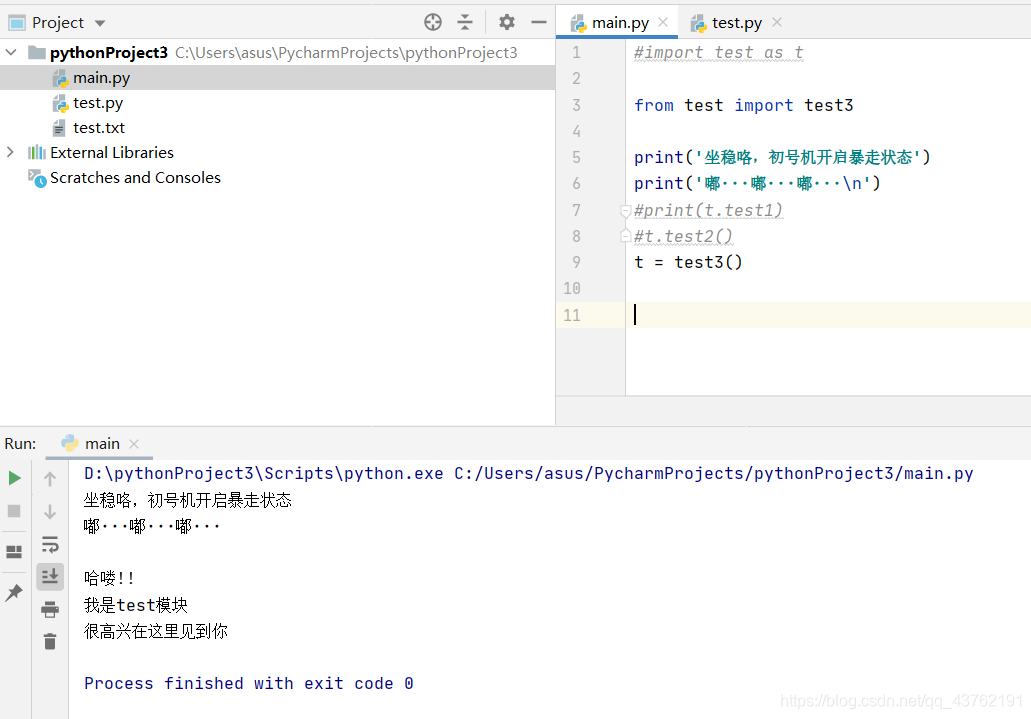The image size is (1031, 719).
Task: Switch to main.py editor tab
Action: [619, 23]
